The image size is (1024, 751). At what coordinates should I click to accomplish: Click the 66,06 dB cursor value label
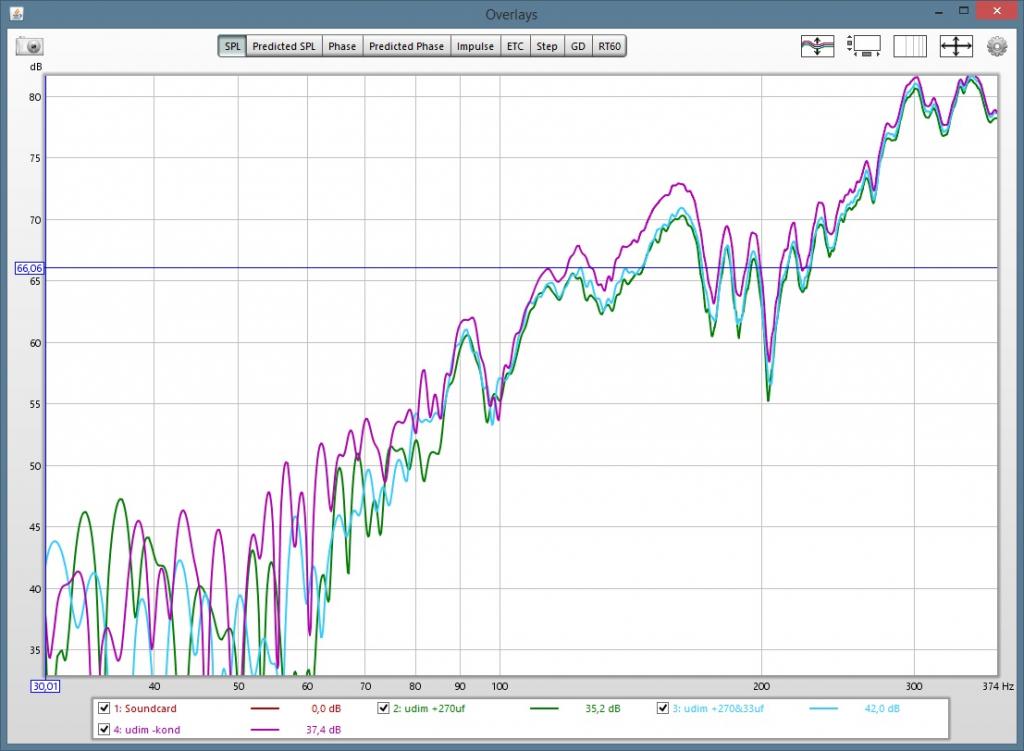tap(30, 268)
